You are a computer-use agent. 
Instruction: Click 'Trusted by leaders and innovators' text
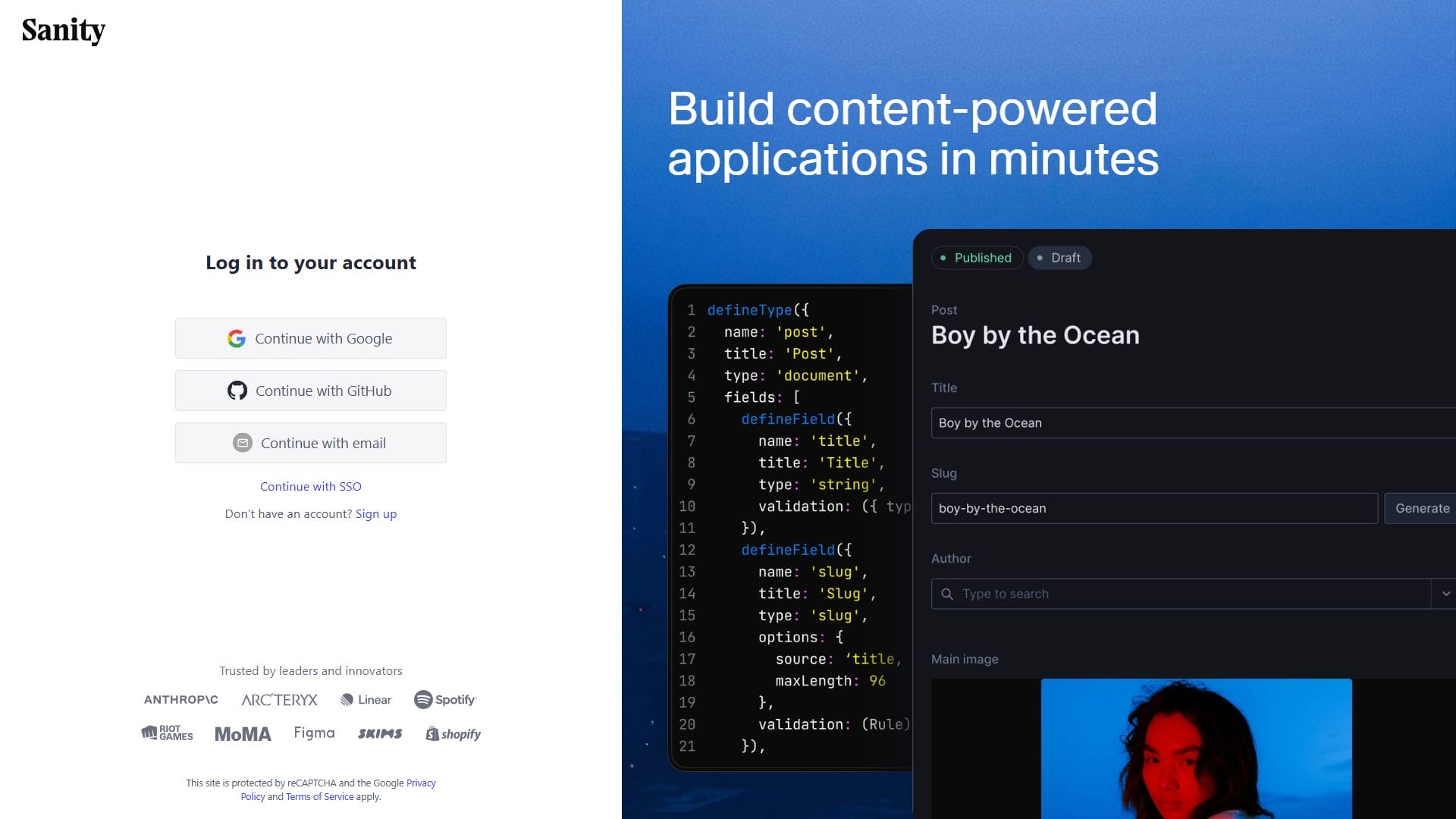[311, 670]
